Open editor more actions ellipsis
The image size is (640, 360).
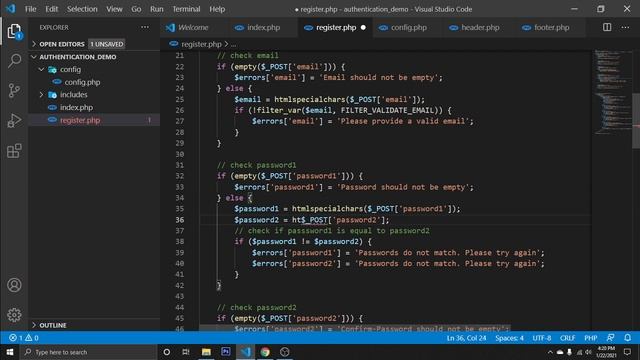pos(625,27)
